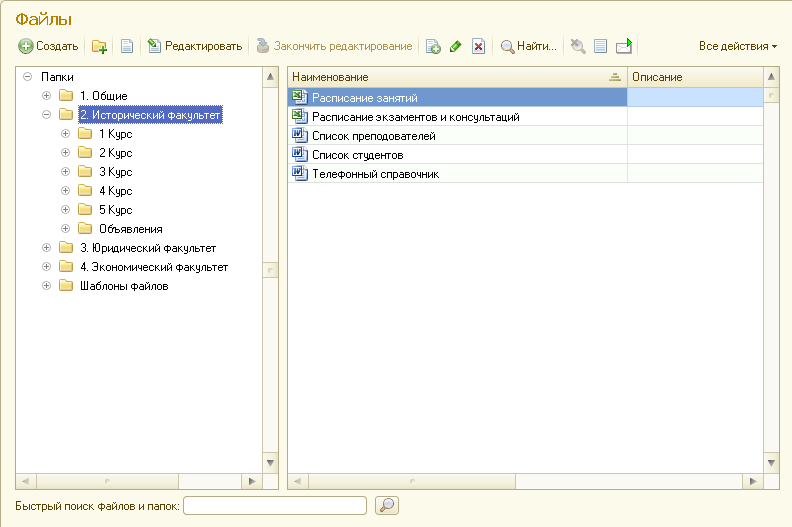
Task: Click the quick search input field
Action: point(275,505)
